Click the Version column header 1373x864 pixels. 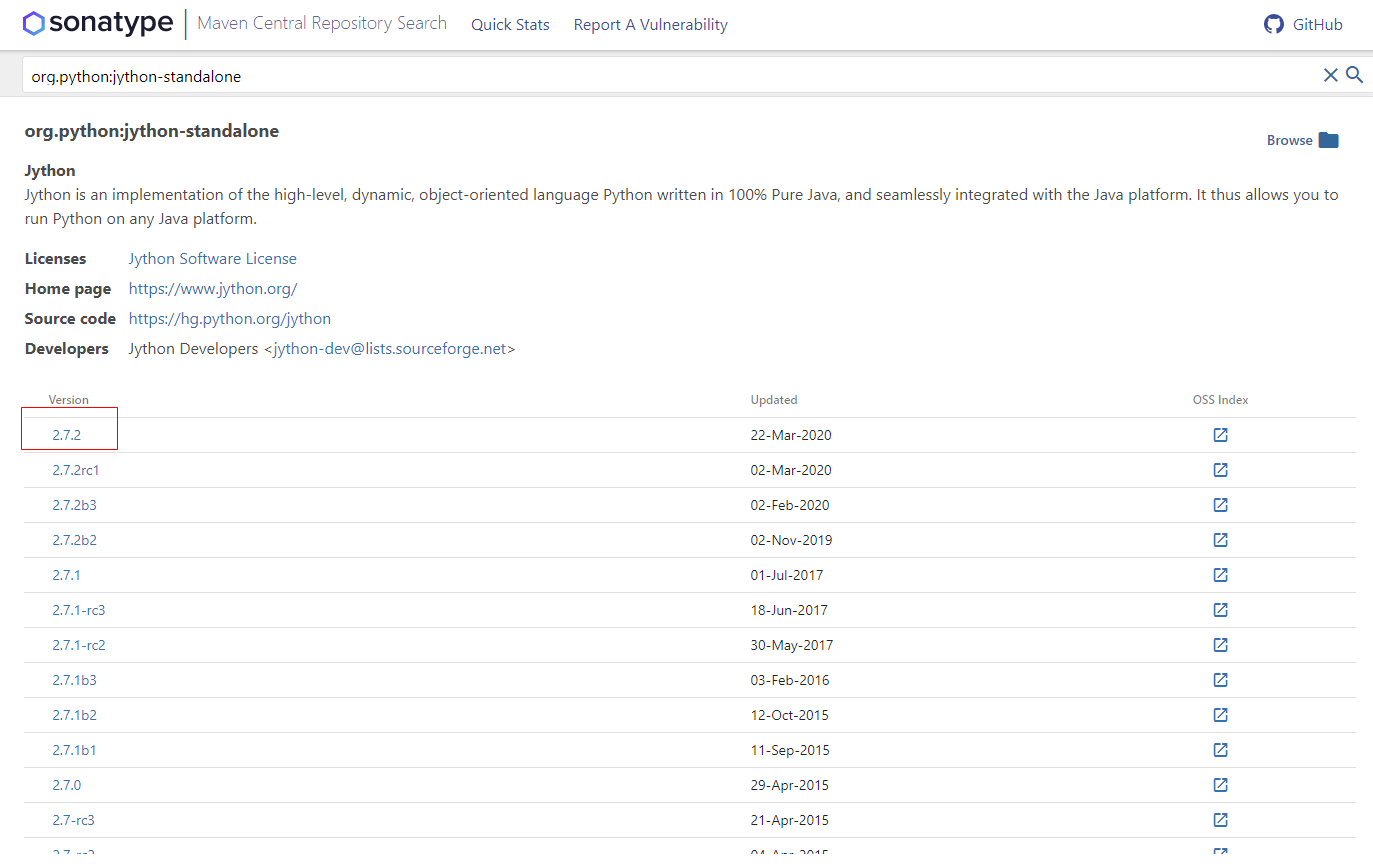click(x=68, y=399)
